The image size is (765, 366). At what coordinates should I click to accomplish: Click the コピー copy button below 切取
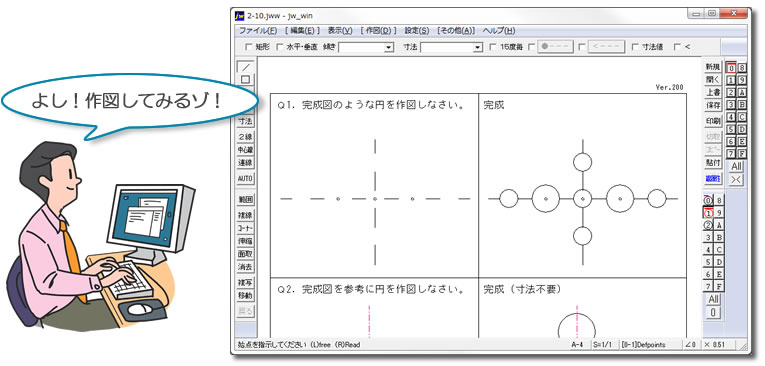[x=713, y=149]
